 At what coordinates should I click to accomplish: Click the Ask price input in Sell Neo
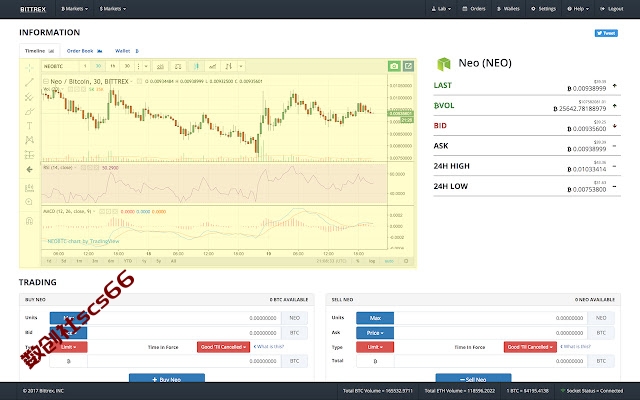[491, 333]
